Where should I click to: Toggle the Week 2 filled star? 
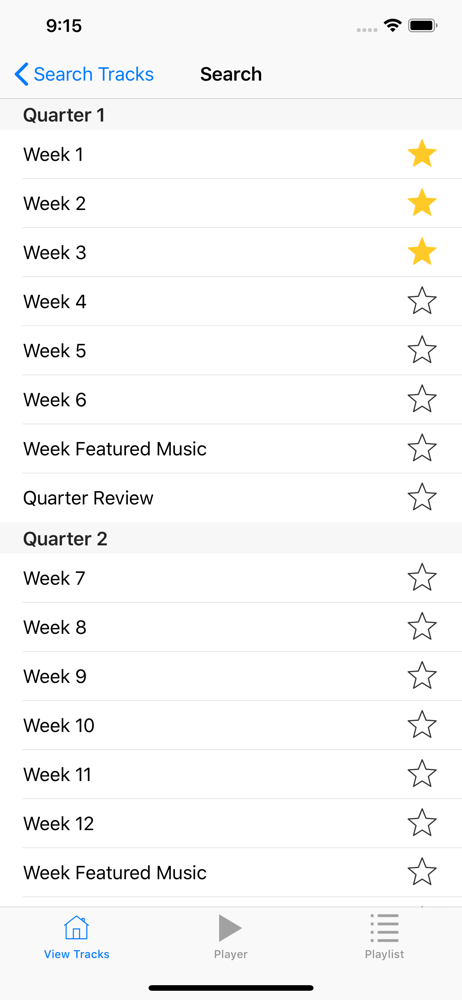point(422,203)
